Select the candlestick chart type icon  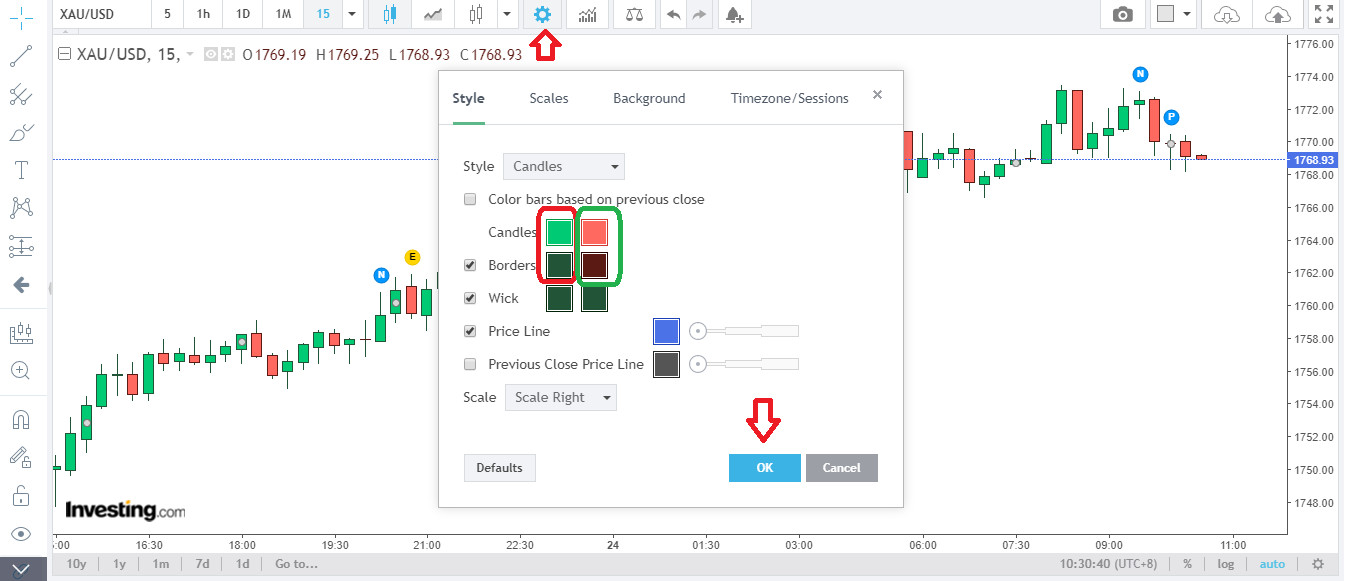tap(389, 14)
